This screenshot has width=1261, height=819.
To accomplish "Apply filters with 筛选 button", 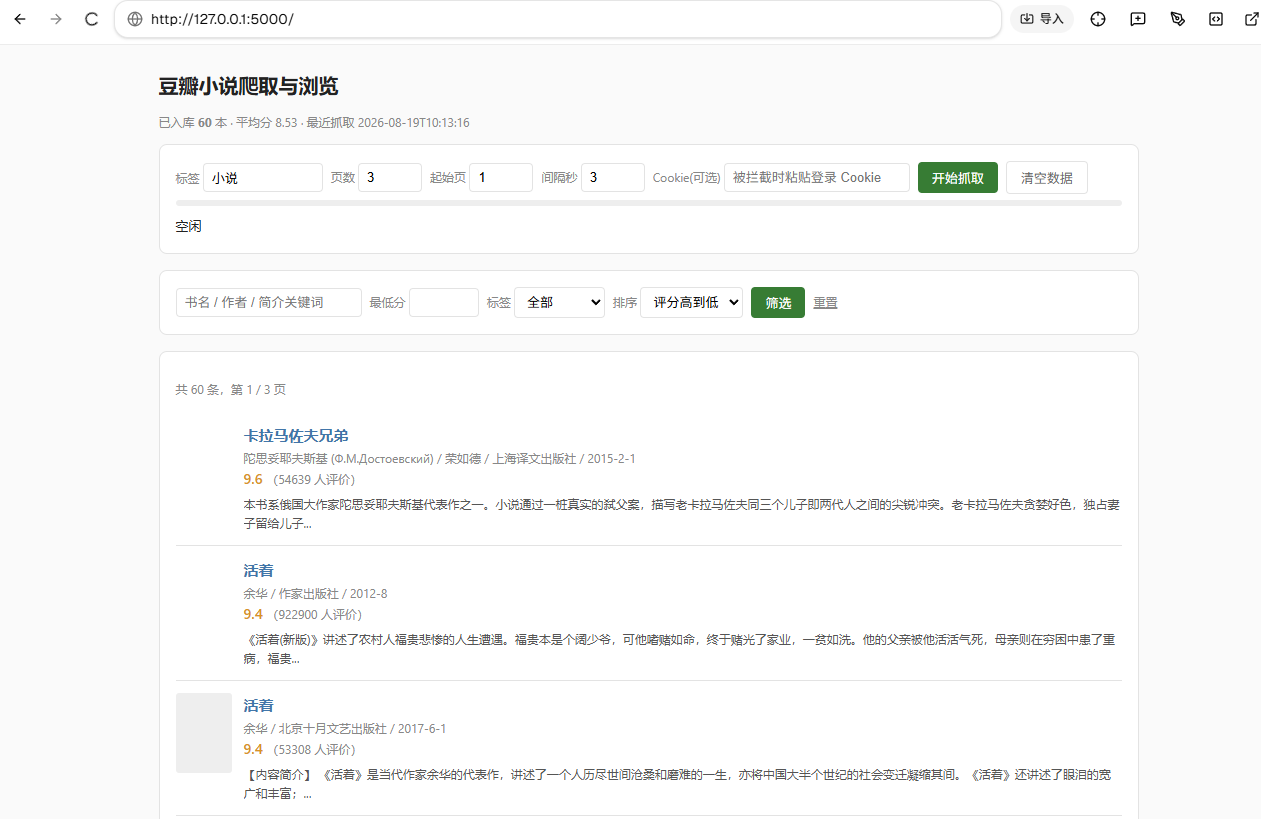I will pyautogui.click(x=778, y=303).
